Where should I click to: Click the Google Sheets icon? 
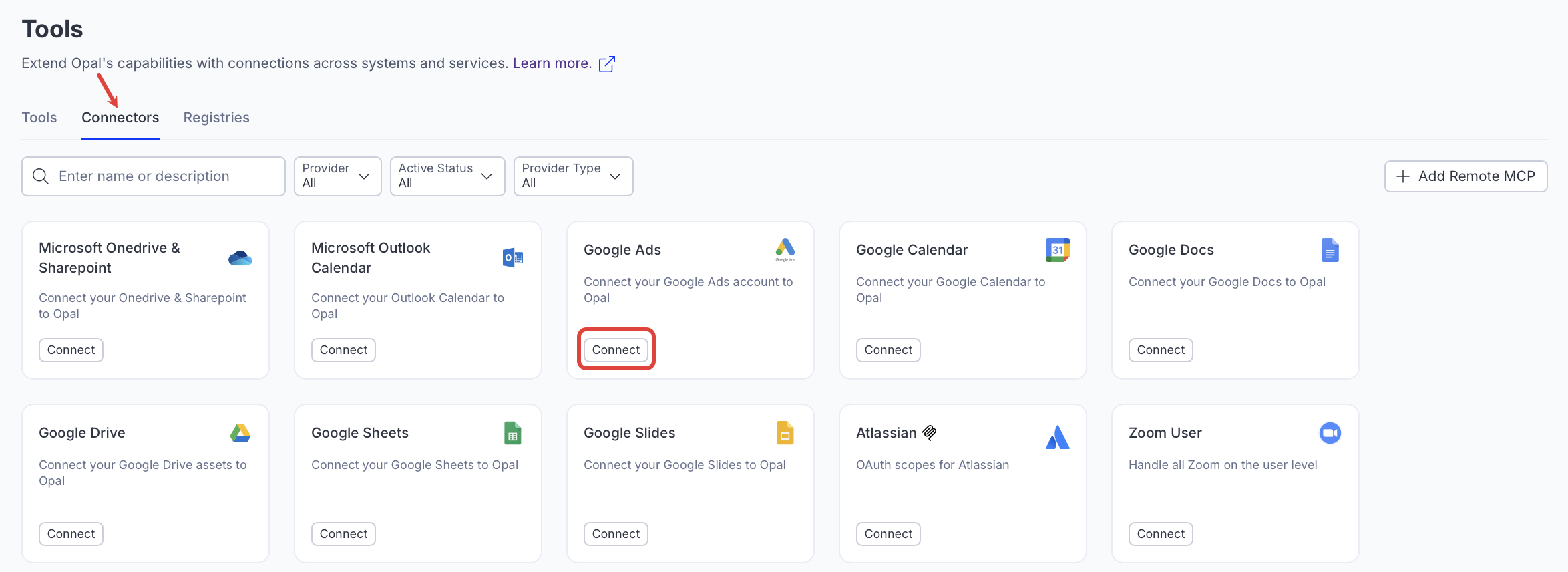point(512,433)
